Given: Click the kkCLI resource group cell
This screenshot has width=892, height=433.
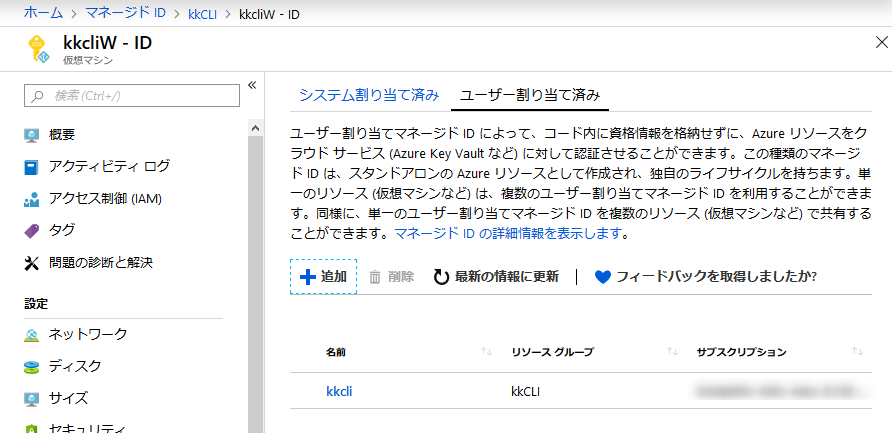Looking at the screenshot, I should point(526,391).
